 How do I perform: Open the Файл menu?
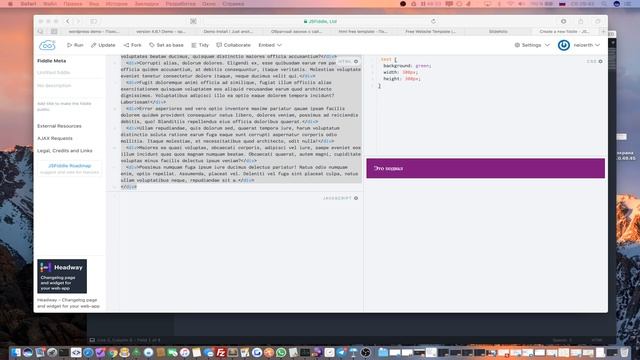pyautogui.click(x=50, y=4)
